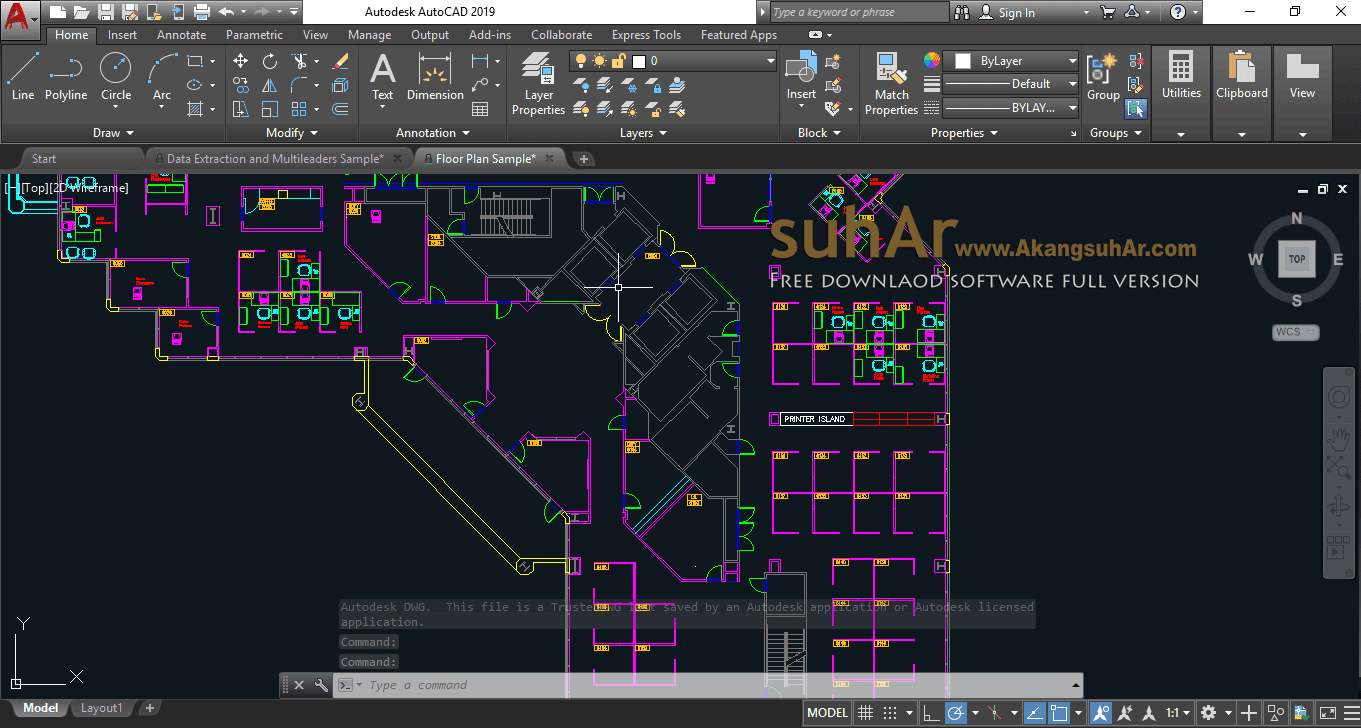Screen dimensions: 1361x728
Task: Activate the Offset tool
Action: pos(340,109)
